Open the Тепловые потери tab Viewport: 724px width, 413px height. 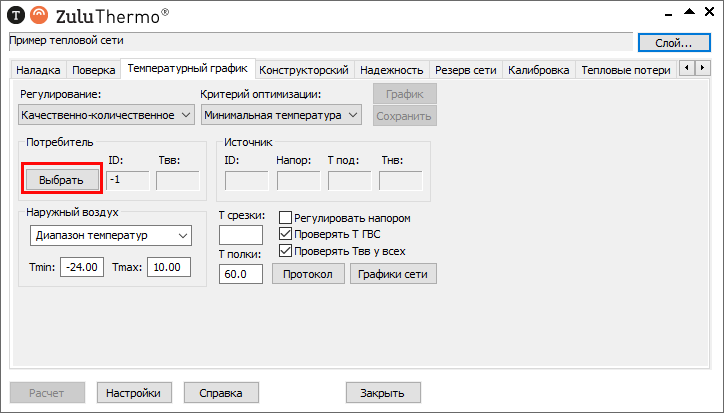(626, 70)
